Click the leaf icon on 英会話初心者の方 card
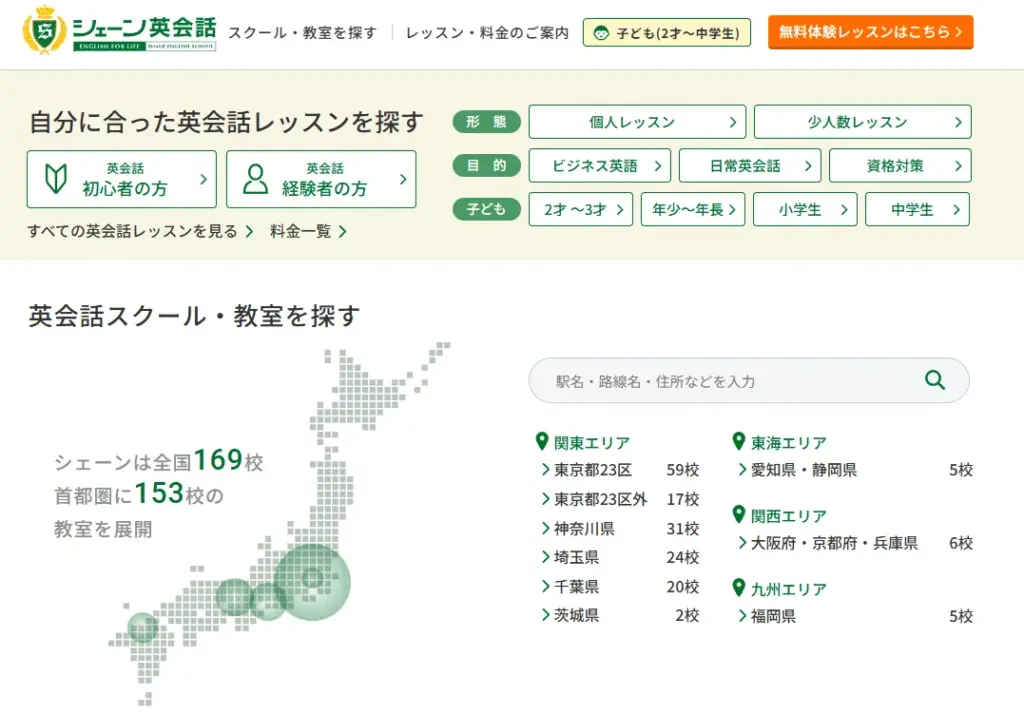Viewport: 1024px width, 715px height. click(x=56, y=179)
